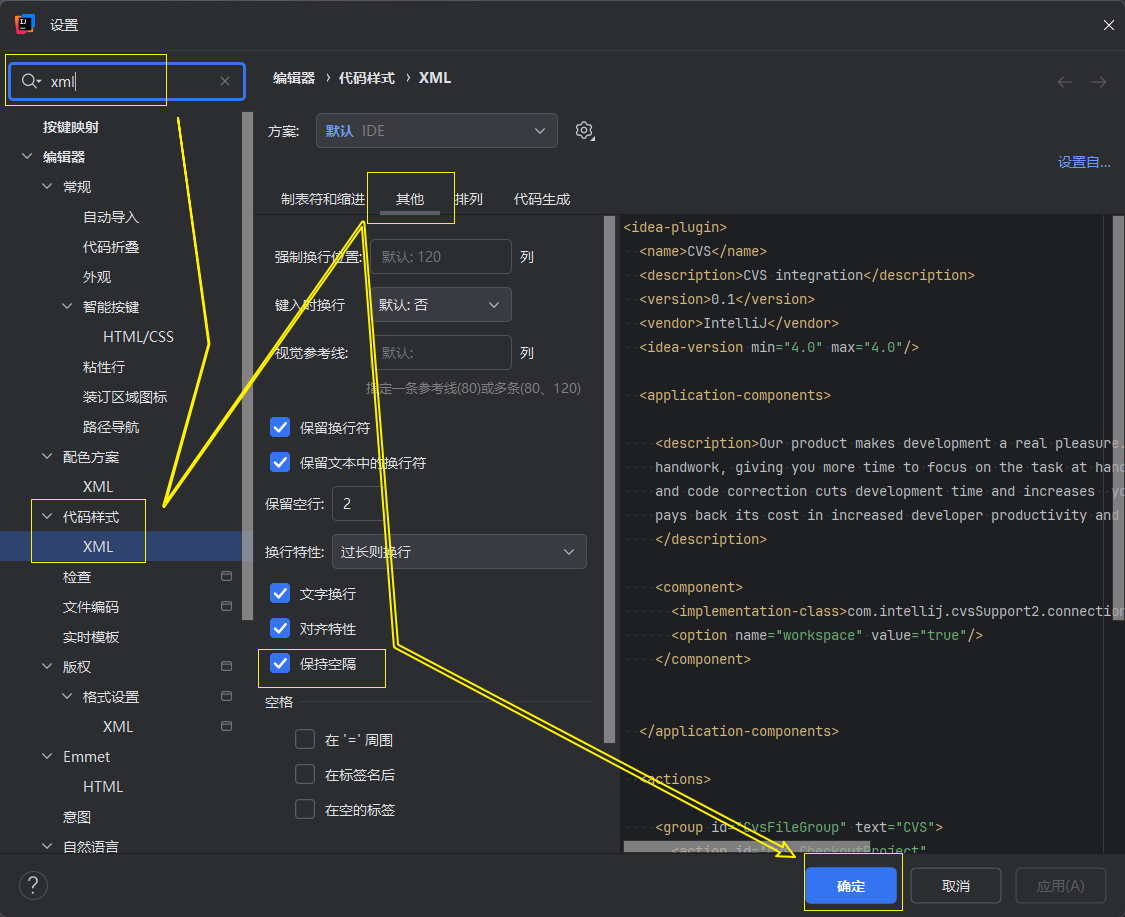This screenshot has height=917, width=1125.
Task: Switch to the 代码生成 tab
Action: 541,199
